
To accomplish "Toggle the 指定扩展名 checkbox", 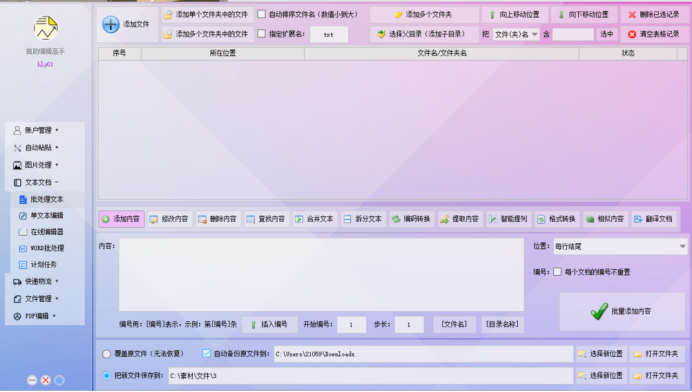I will point(261,34).
